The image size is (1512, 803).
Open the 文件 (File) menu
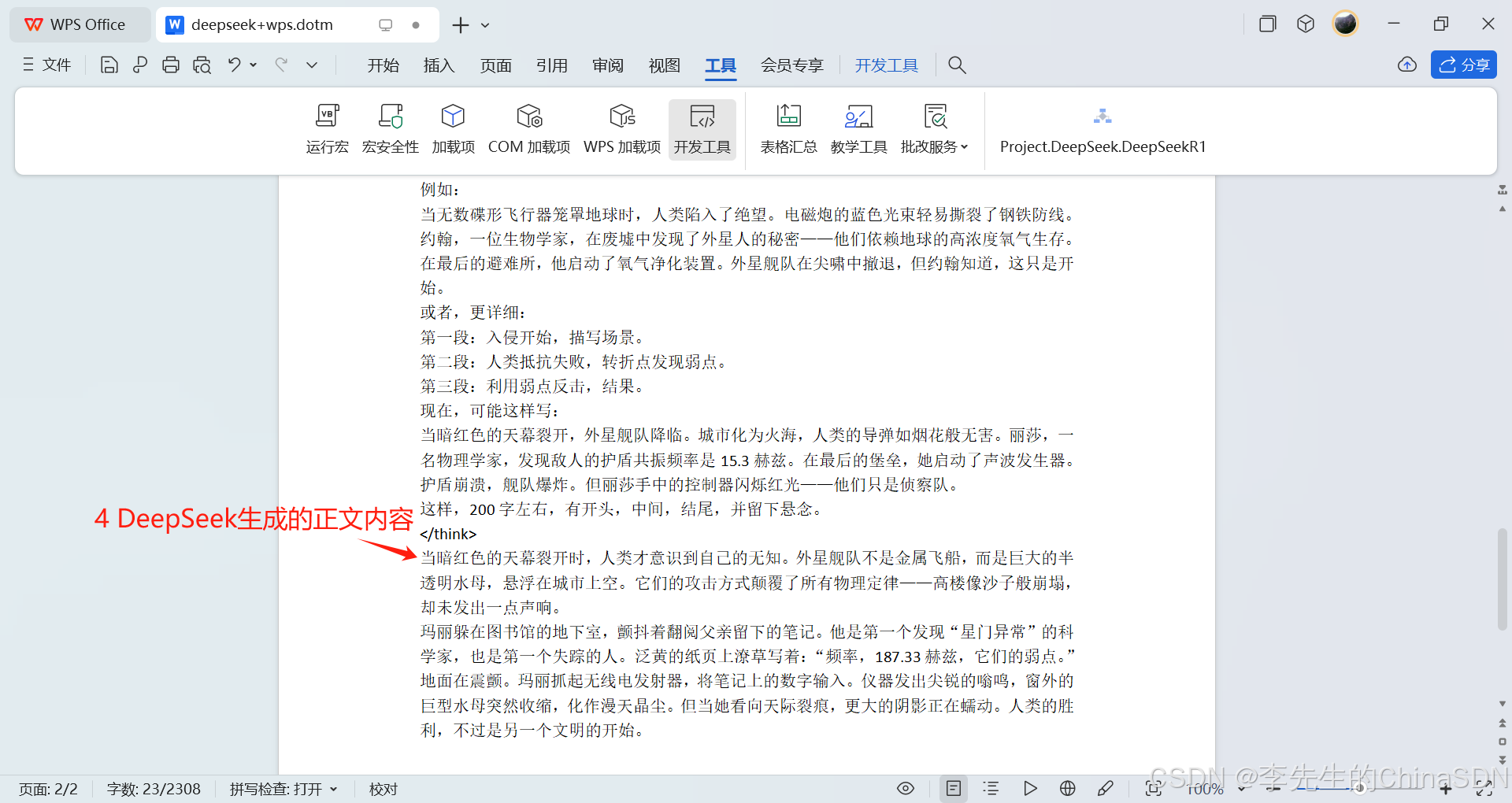57,65
